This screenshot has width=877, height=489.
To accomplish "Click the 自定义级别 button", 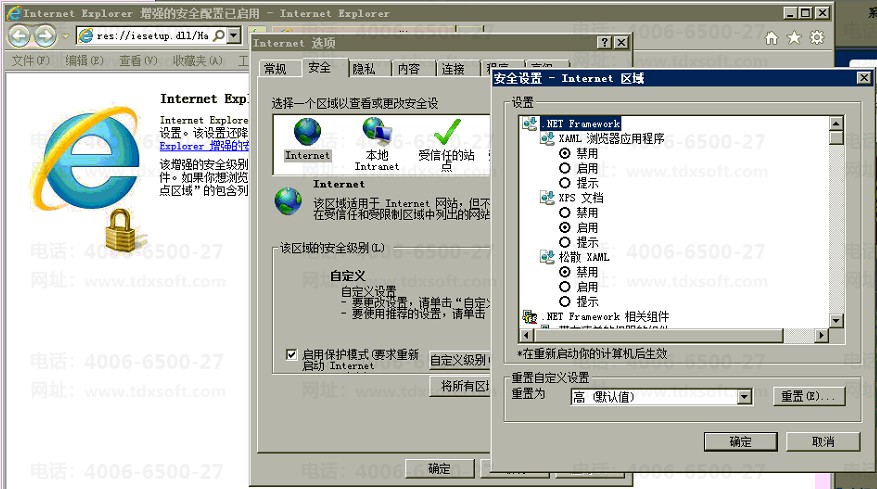I will [460, 360].
